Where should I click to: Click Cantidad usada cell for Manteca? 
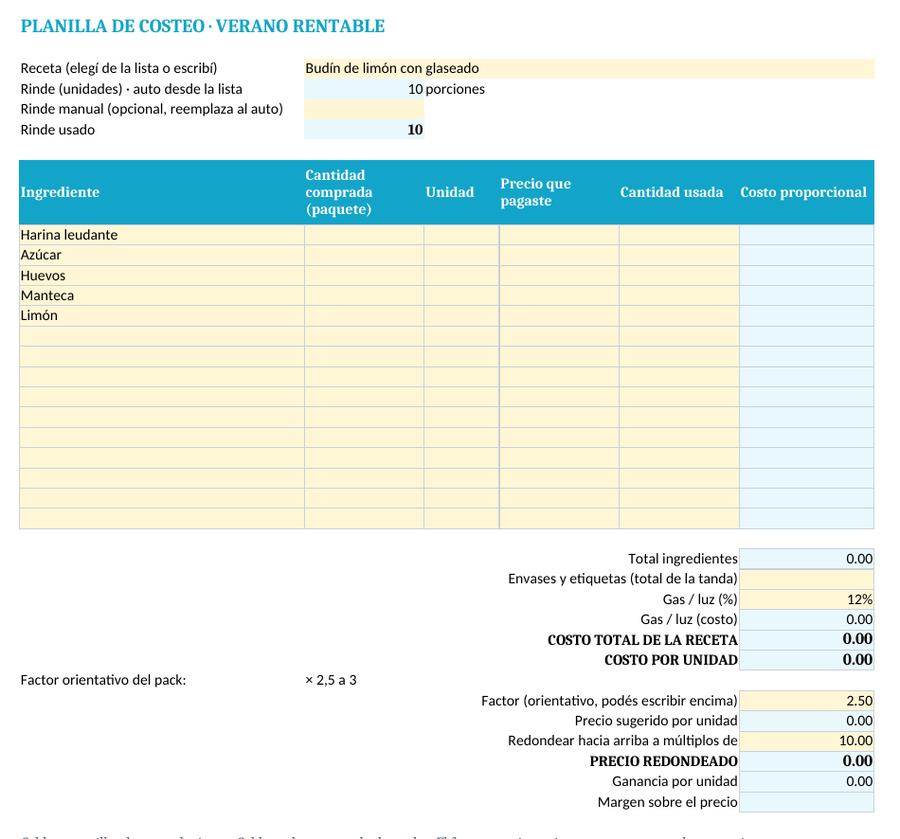(x=679, y=296)
